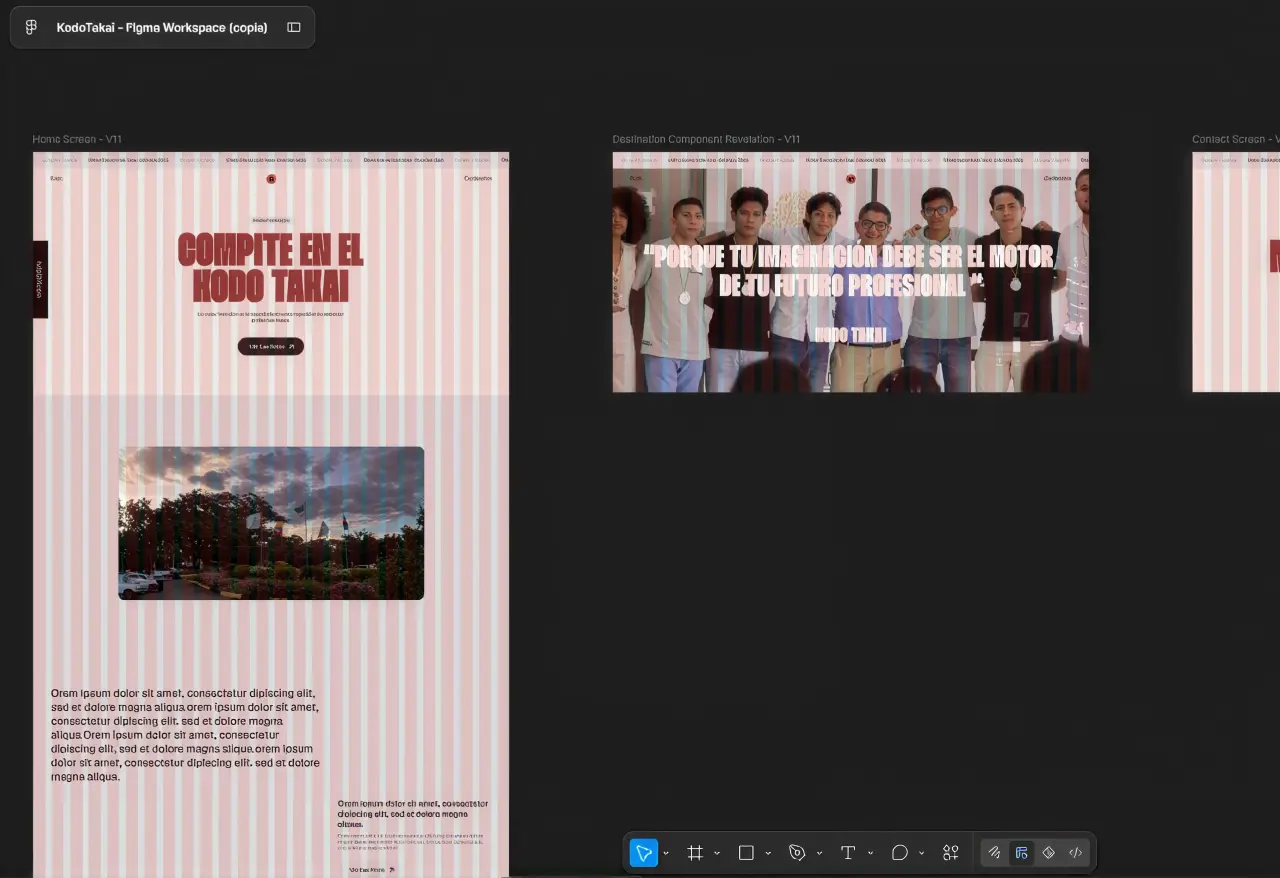Image resolution: width=1280 pixels, height=878 pixels.
Task: Select the Comment tool
Action: [899, 853]
